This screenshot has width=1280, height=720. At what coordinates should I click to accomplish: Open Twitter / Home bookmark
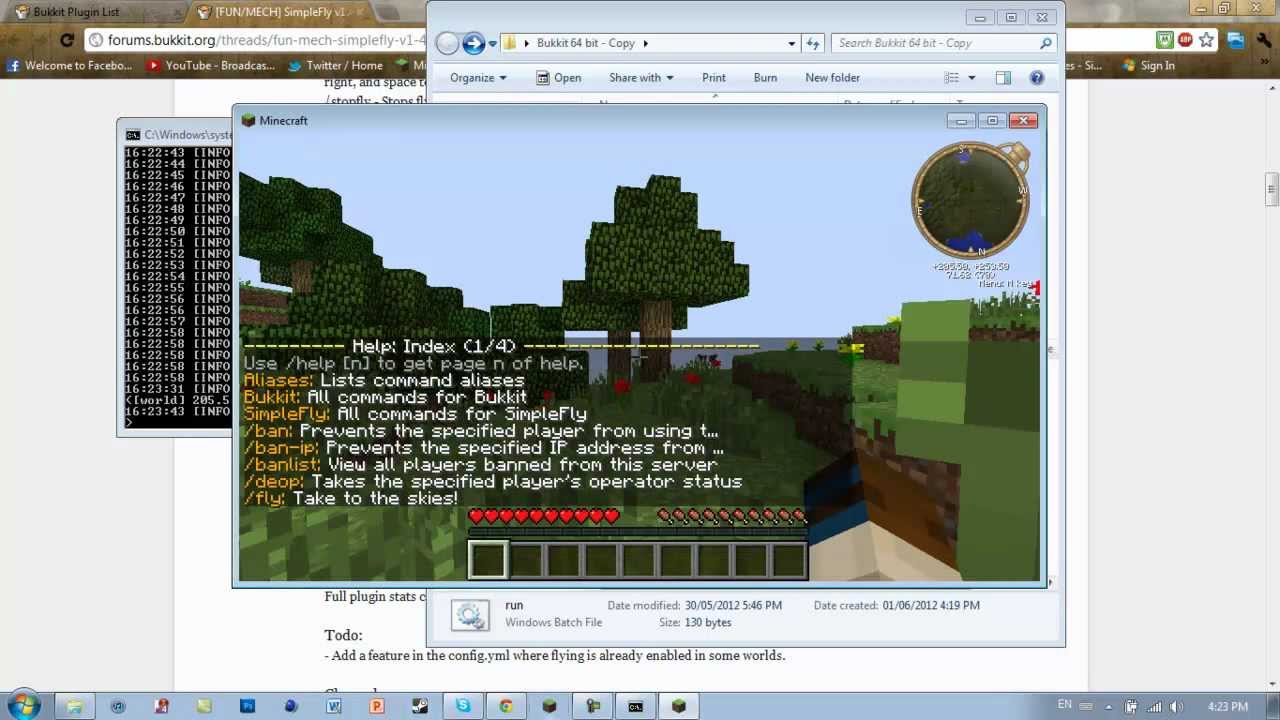335,66
